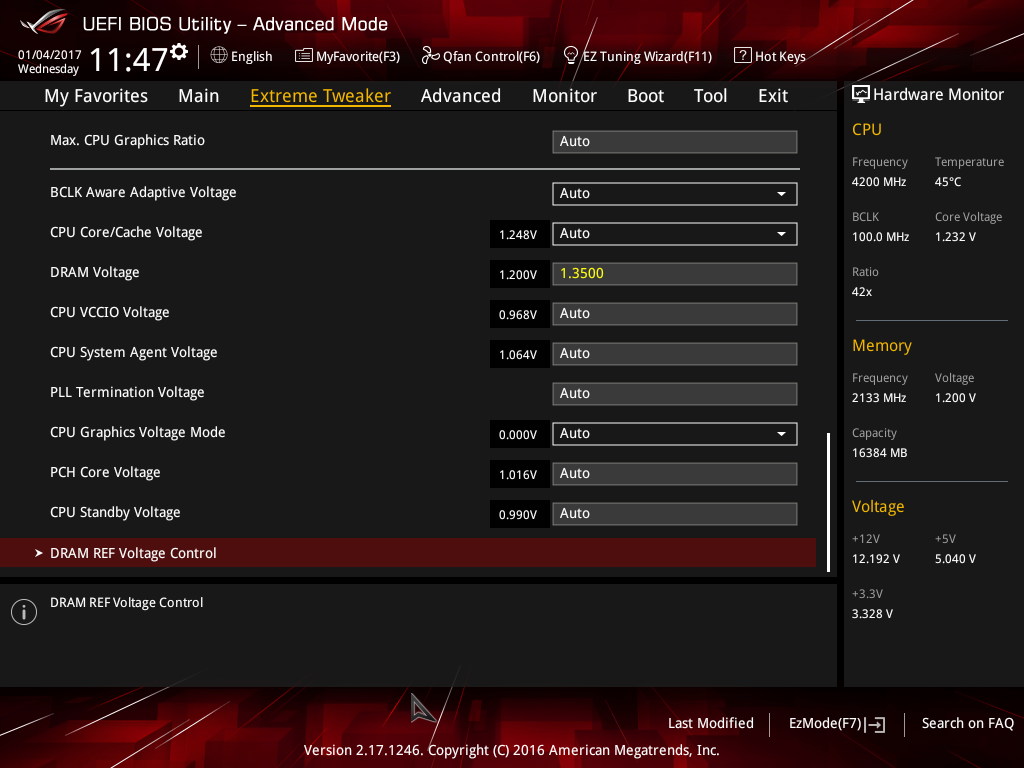Click the EzMode exit arrow icon
The width and height of the screenshot is (1024, 768).
[875, 724]
